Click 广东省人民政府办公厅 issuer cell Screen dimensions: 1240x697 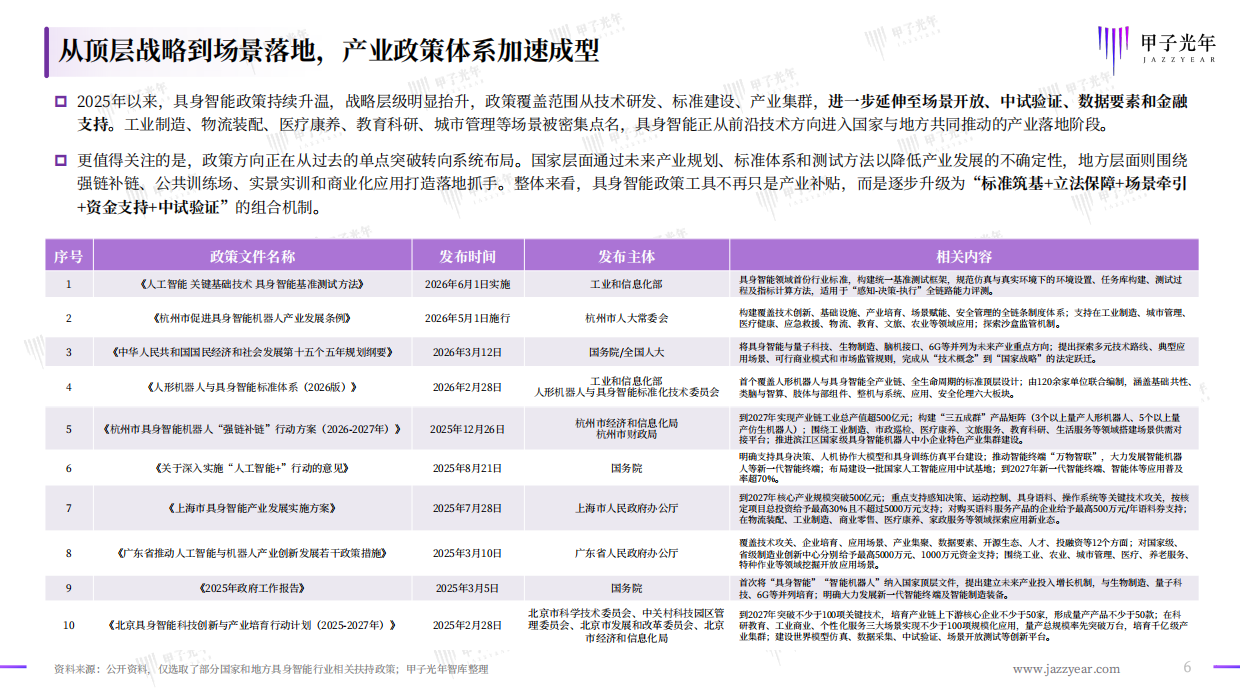pos(627,552)
